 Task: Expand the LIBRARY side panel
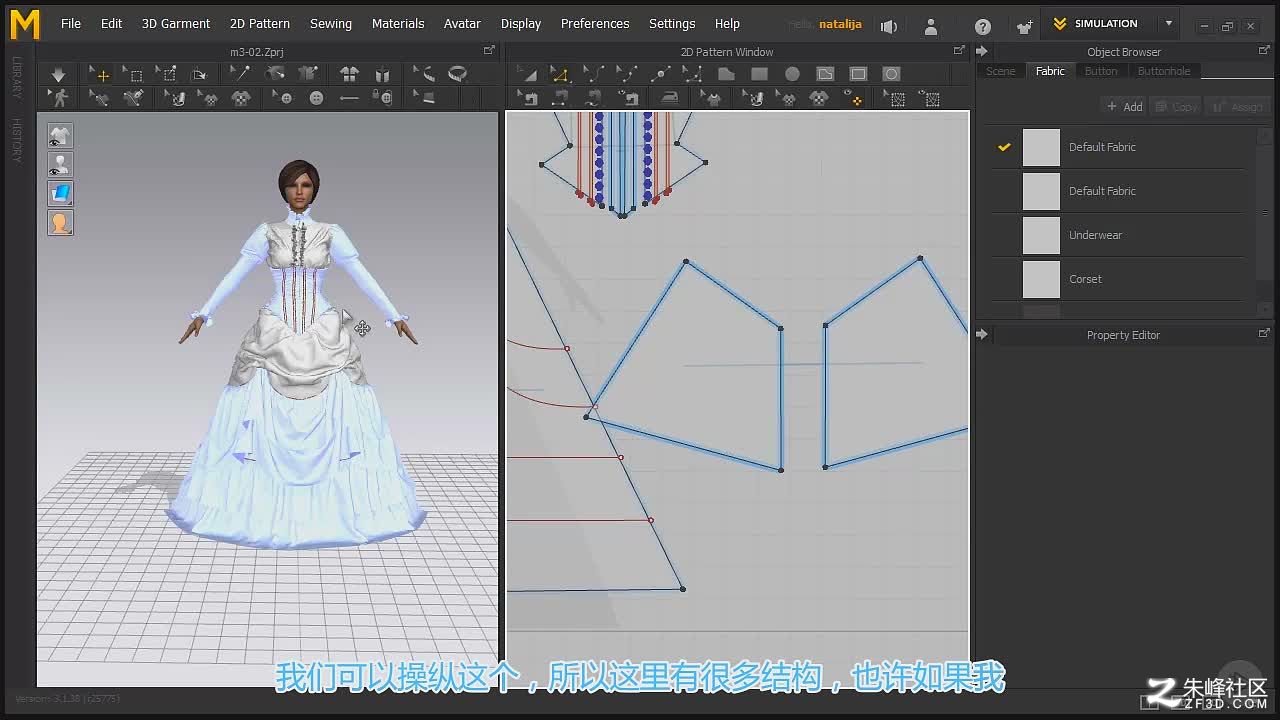pos(16,77)
